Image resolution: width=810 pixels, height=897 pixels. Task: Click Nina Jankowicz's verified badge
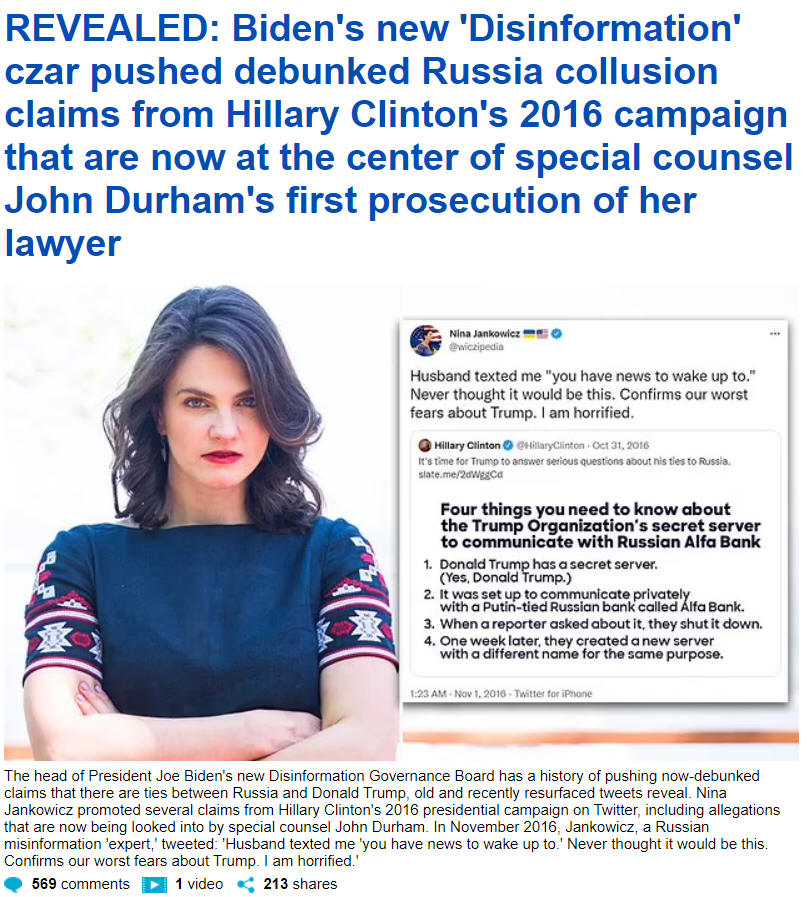[x=557, y=334]
